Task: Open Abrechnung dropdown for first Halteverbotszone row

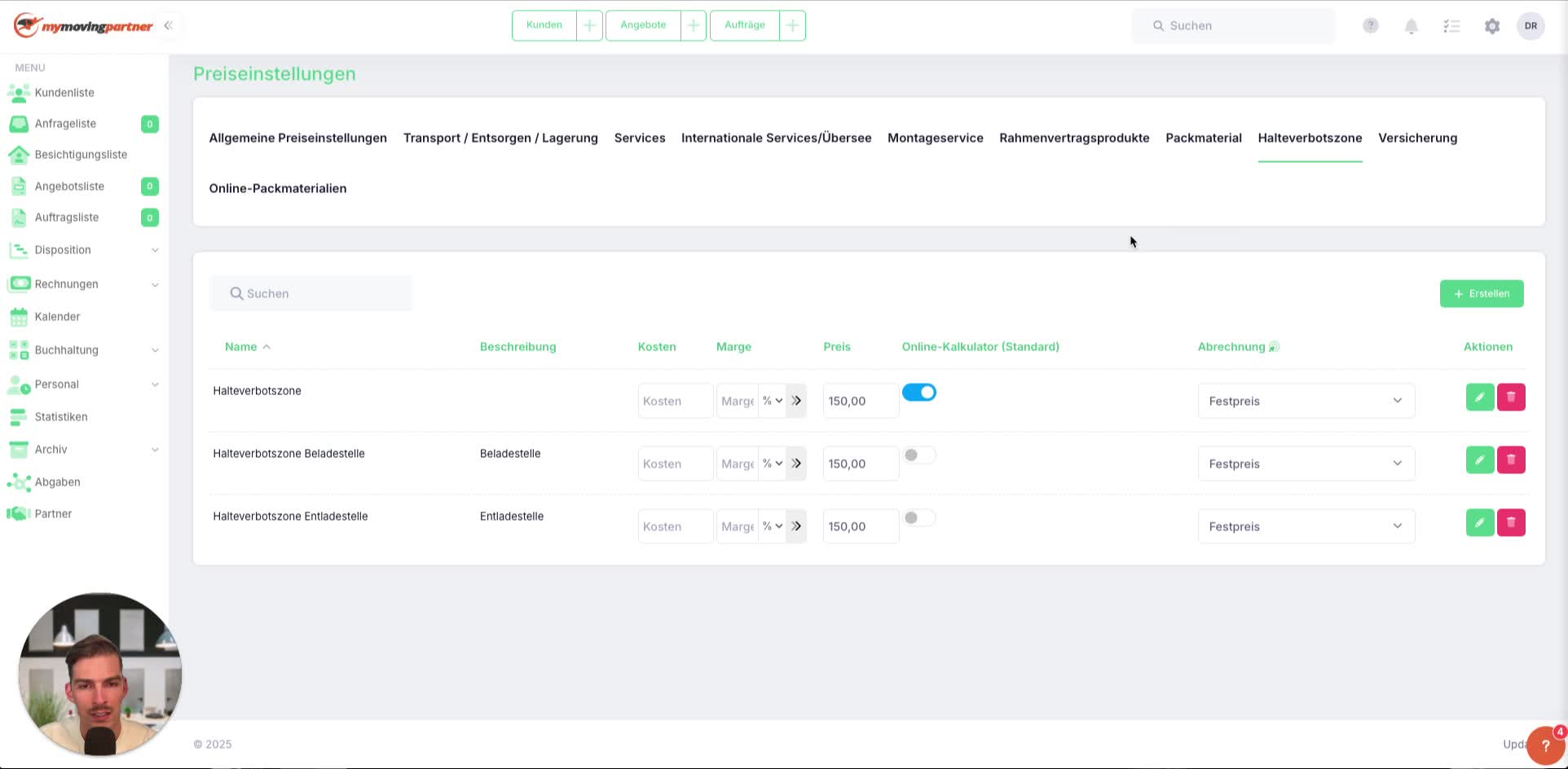Action: (1306, 401)
